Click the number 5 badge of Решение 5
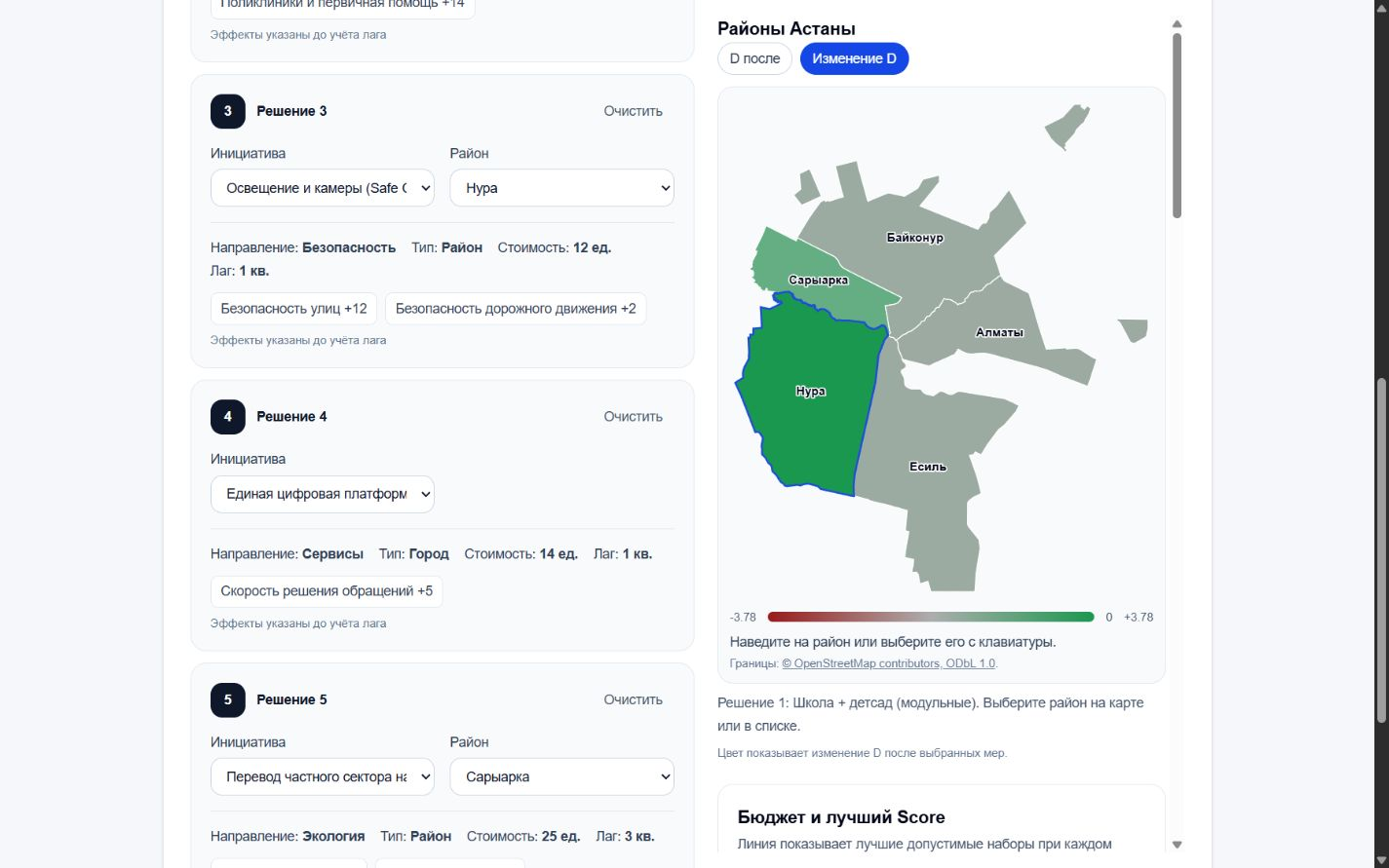The image size is (1389, 868). coord(228,699)
